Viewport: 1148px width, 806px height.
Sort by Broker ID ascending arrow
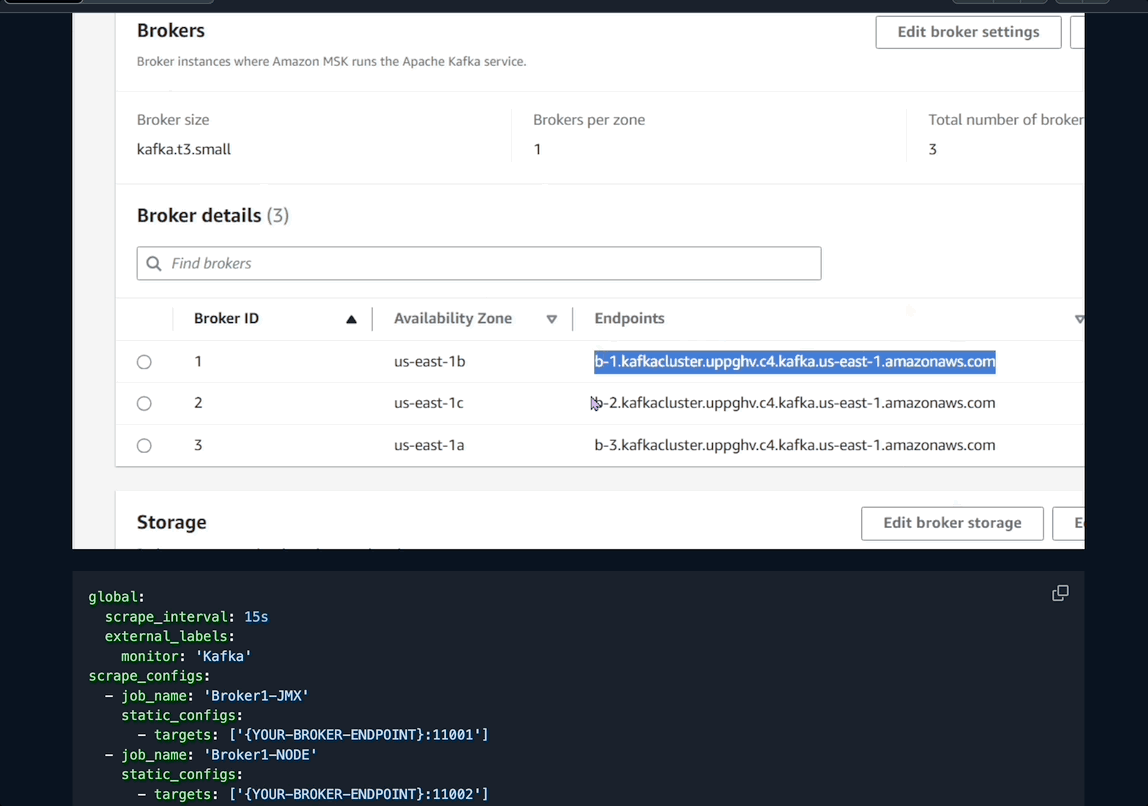(x=351, y=319)
